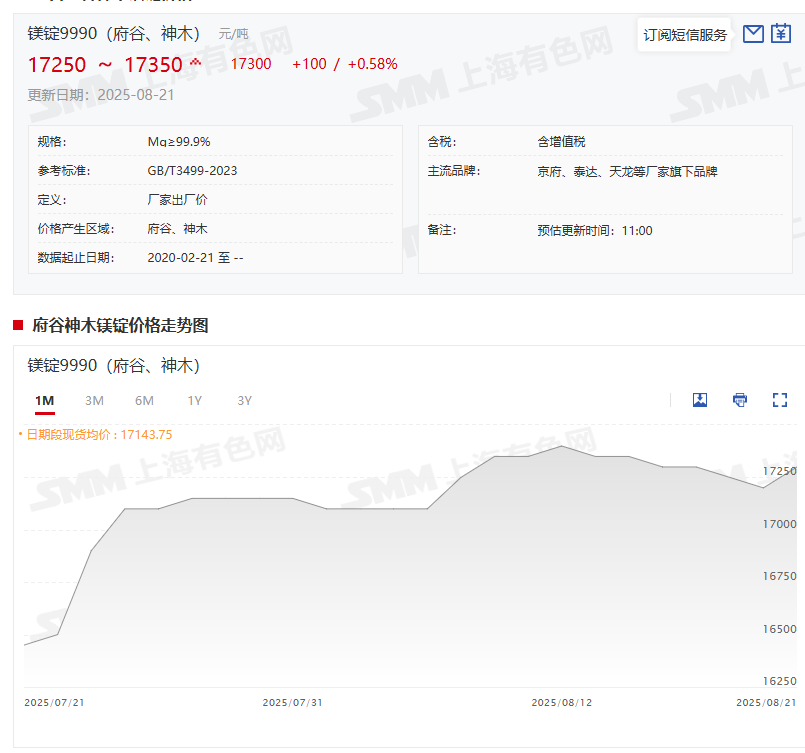This screenshot has width=805, height=753.
Task: Click the 镁锭9990 title inside the chart panel
Action: coord(113,365)
